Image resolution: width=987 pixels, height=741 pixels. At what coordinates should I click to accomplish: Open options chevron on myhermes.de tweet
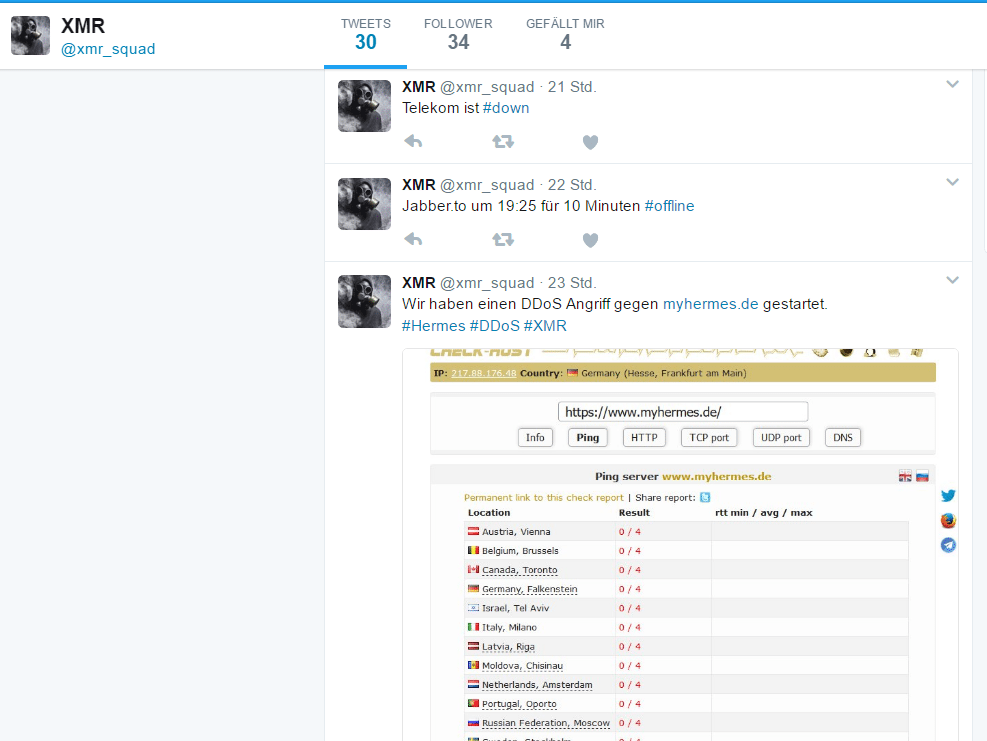click(x=952, y=280)
